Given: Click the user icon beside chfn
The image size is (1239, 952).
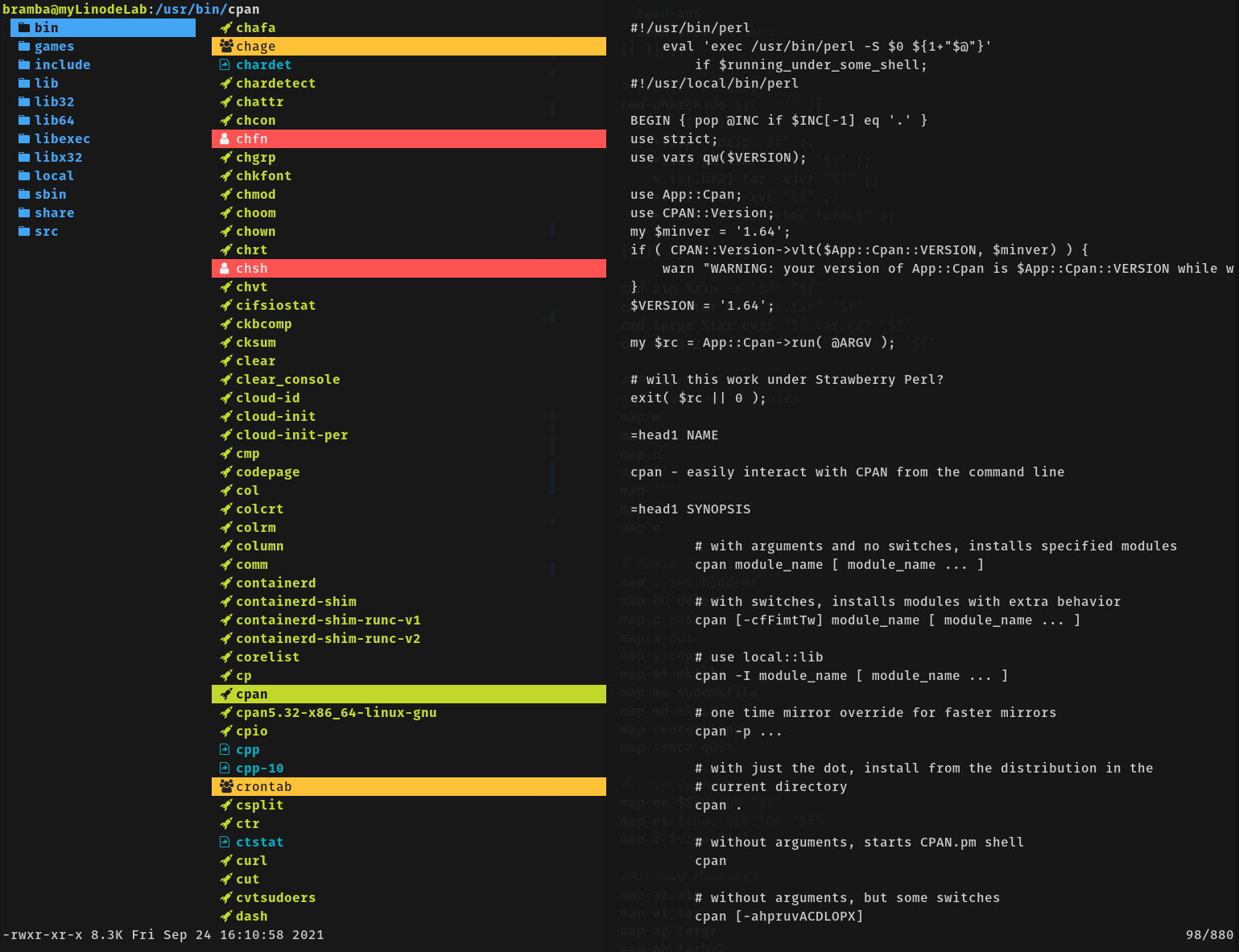Looking at the screenshot, I should tap(225, 139).
